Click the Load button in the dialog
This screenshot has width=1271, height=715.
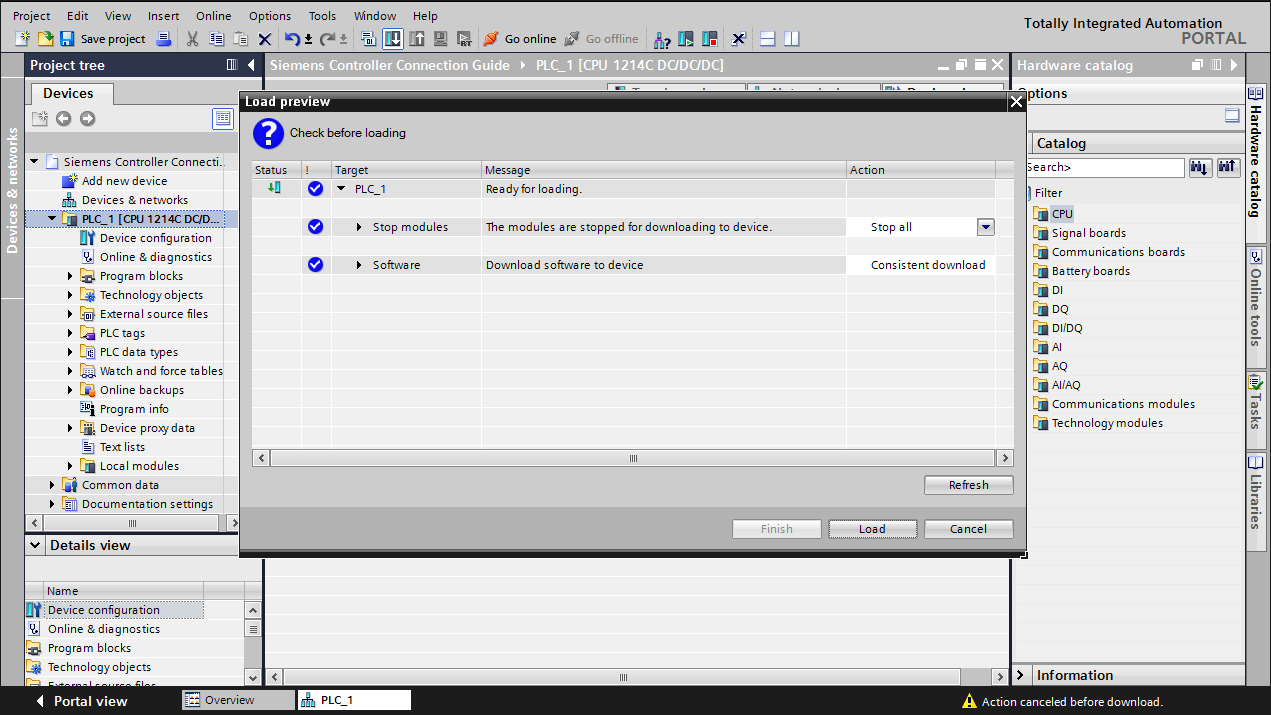[872, 529]
